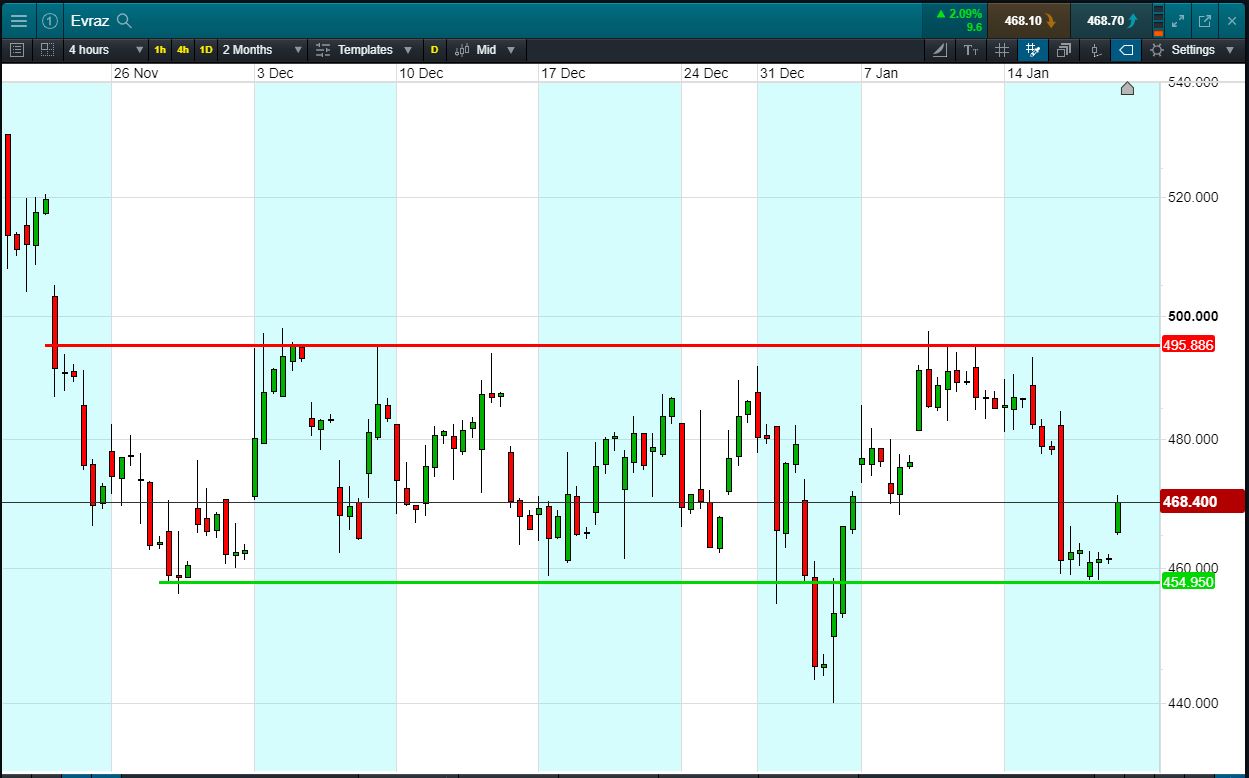The height and width of the screenshot is (778, 1249).
Task: Select the green support line at 454.950
Action: [x=659, y=582]
